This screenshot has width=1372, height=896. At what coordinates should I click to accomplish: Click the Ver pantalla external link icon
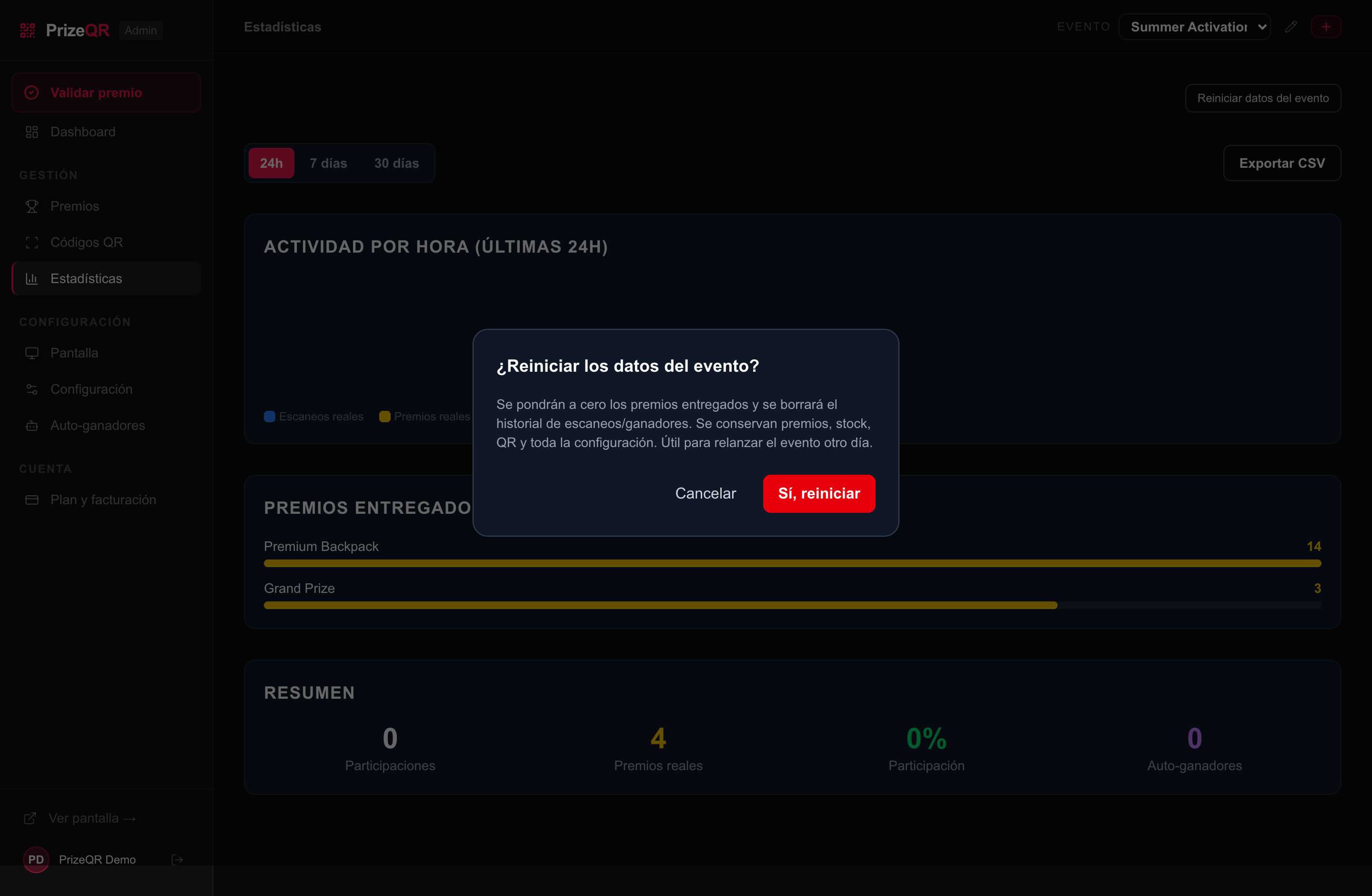click(30, 818)
